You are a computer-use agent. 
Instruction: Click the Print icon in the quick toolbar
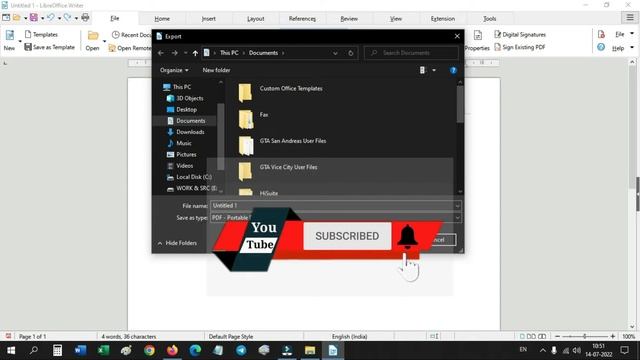click(x=85, y=17)
